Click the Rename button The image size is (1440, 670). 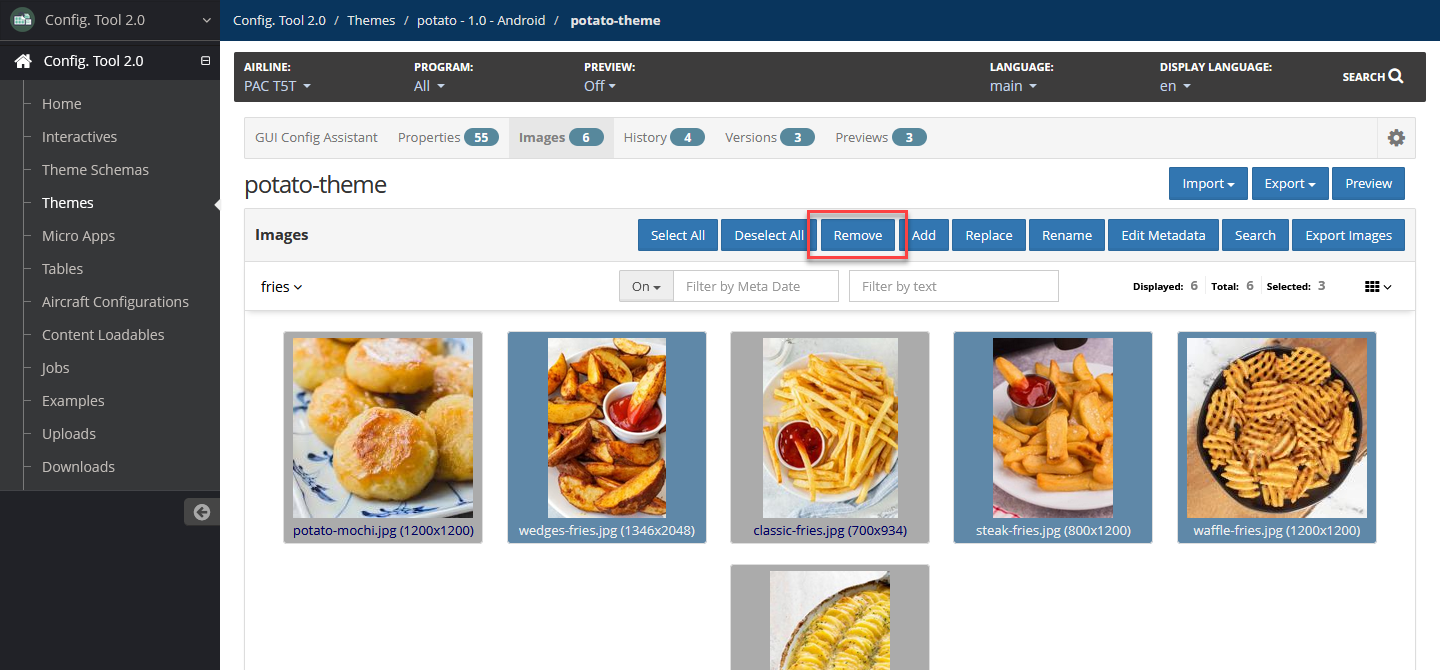(1067, 235)
